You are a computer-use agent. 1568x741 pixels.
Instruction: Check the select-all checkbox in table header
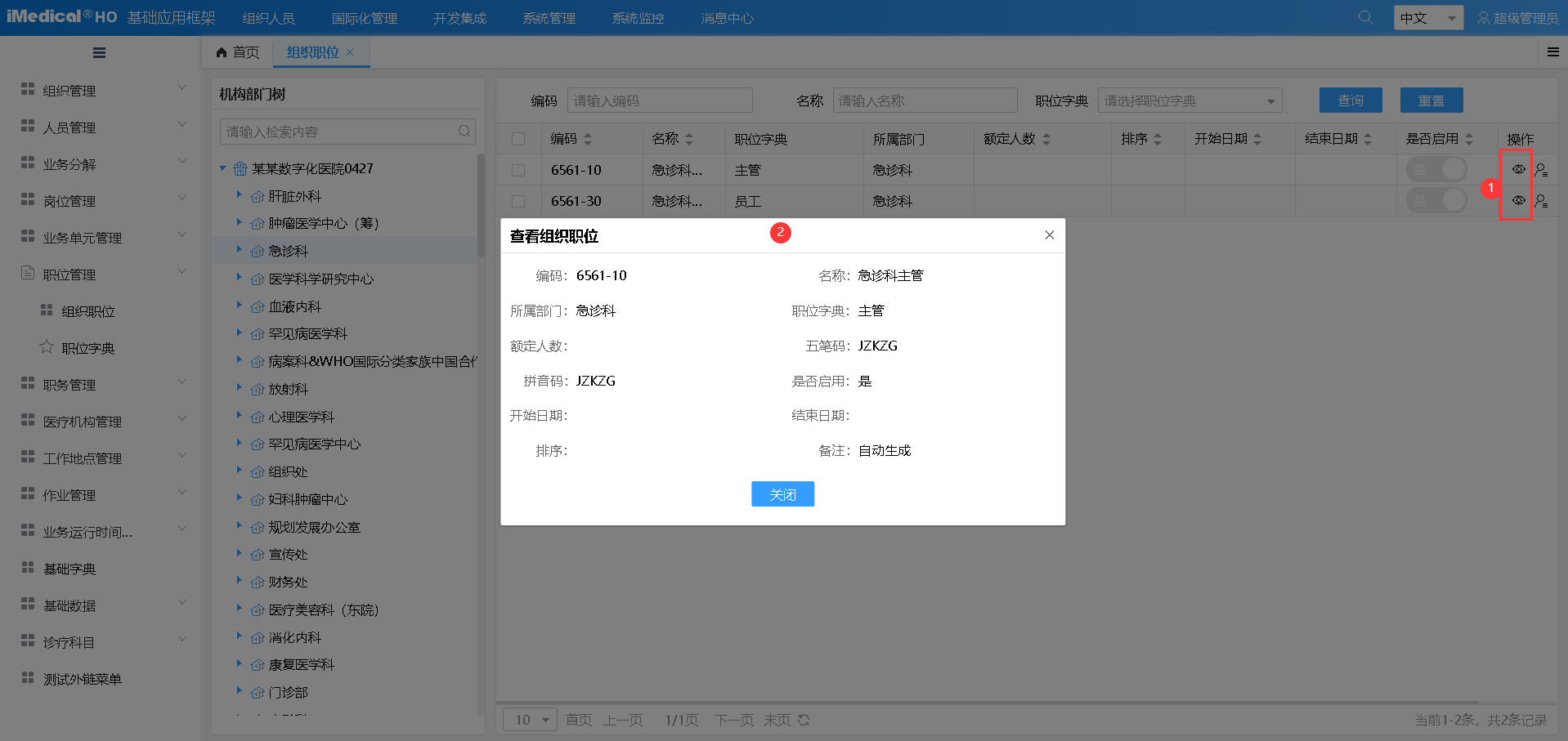point(518,139)
